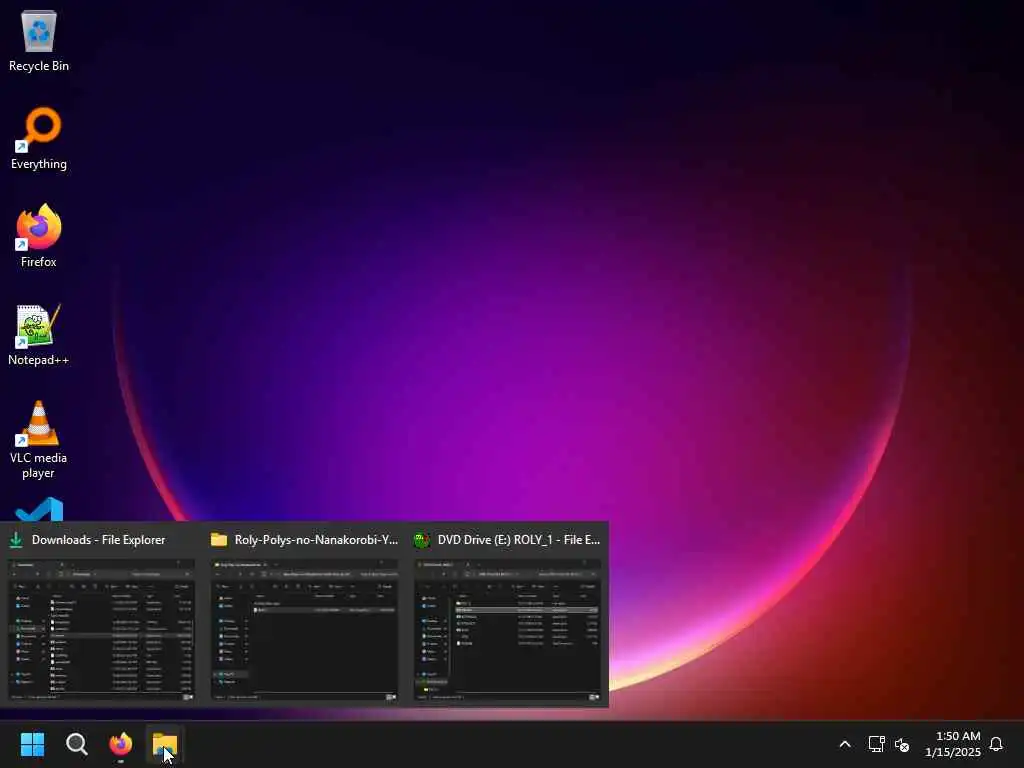Show hidden system tray icons
This screenshot has width=1024, height=768.
844,744
